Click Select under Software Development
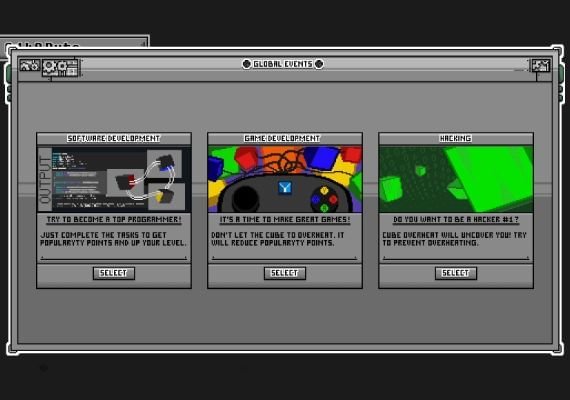The image size is (570, 400). click(114, 273)
